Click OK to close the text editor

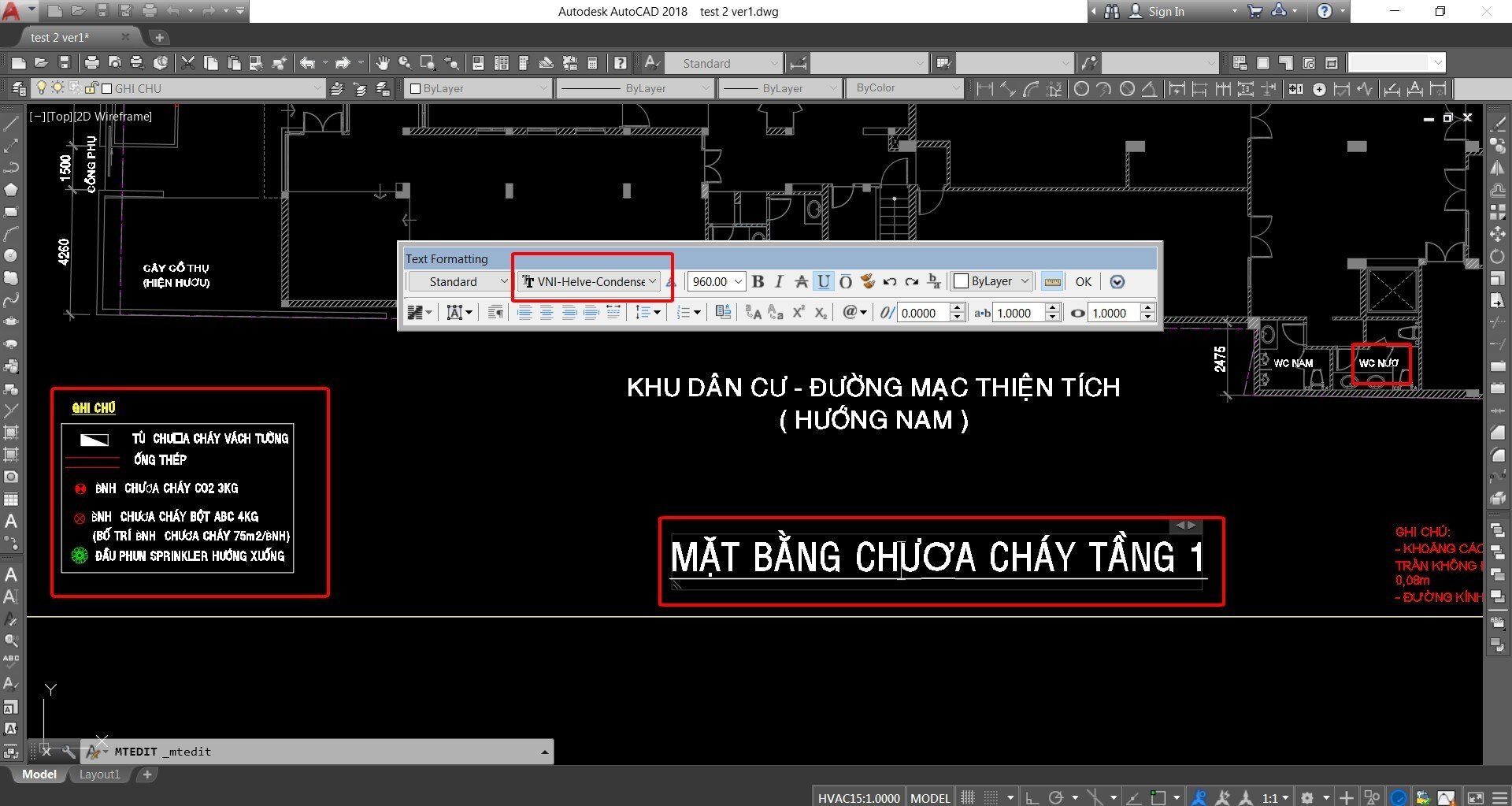(1084, 282)
